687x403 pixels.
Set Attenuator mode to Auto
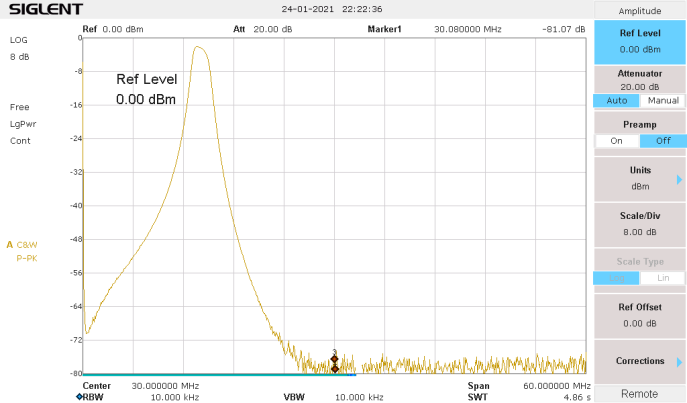615,101
